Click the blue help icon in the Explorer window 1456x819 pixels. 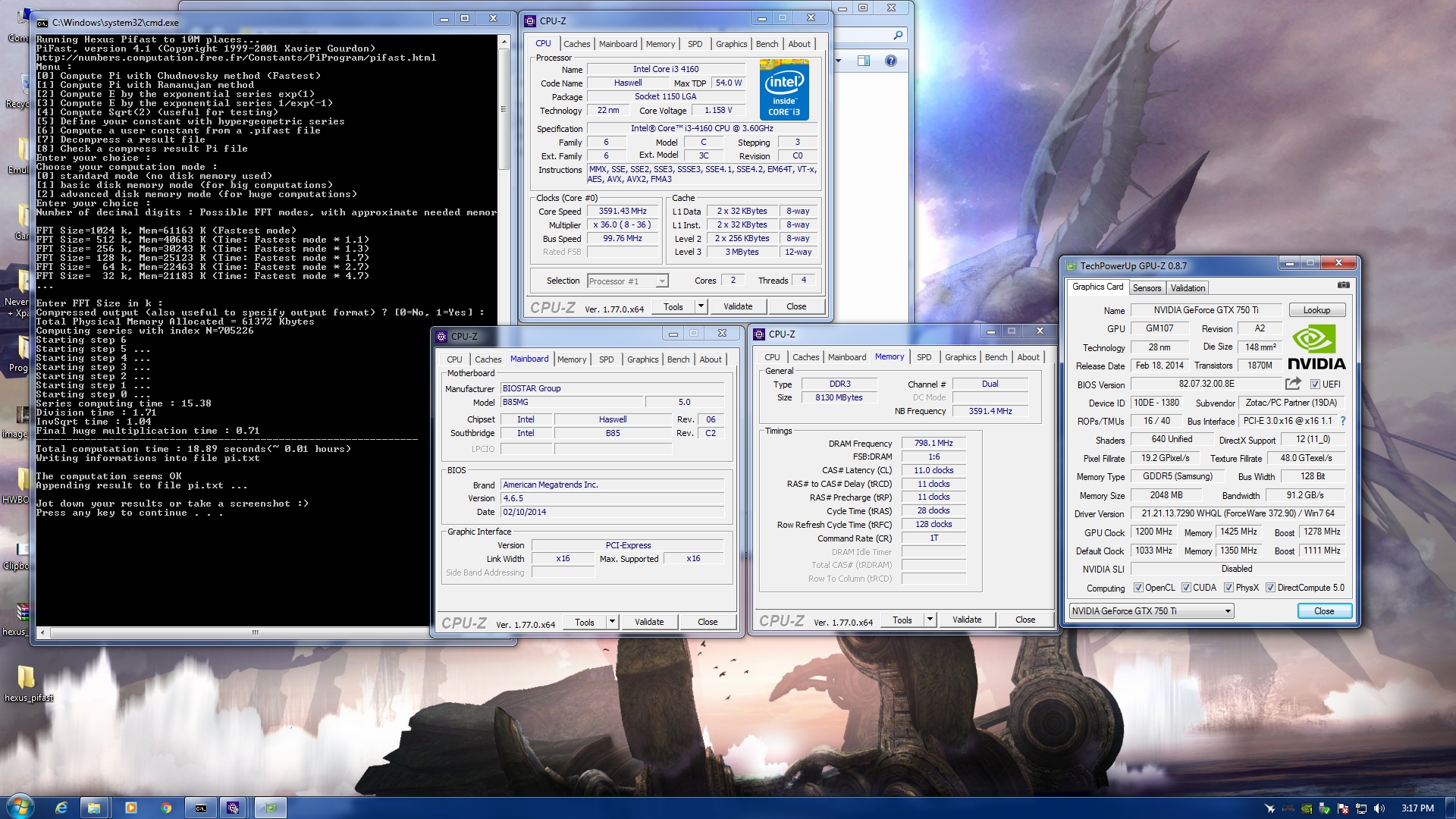point(891,61)
